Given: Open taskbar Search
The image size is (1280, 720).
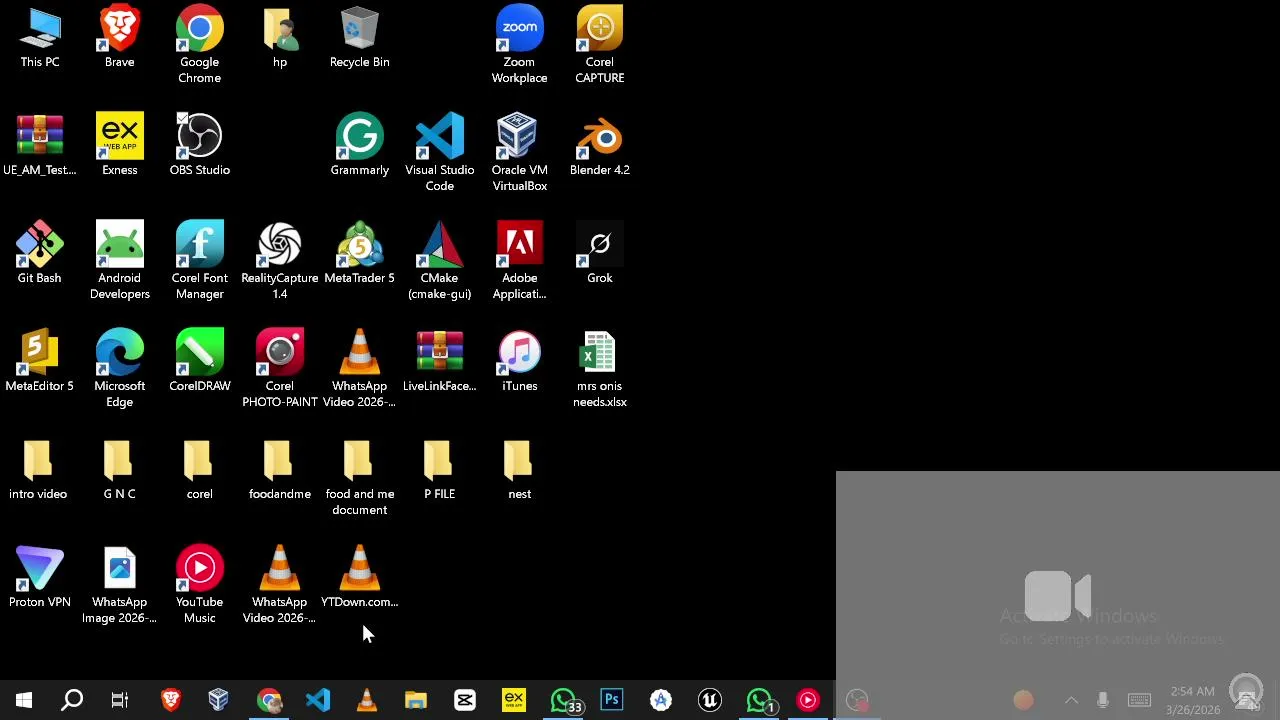Looking at the screenshot, I should point(72,700).
